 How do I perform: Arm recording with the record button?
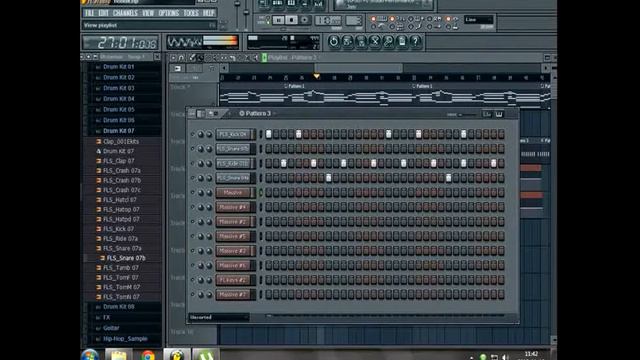pos(304,20)
